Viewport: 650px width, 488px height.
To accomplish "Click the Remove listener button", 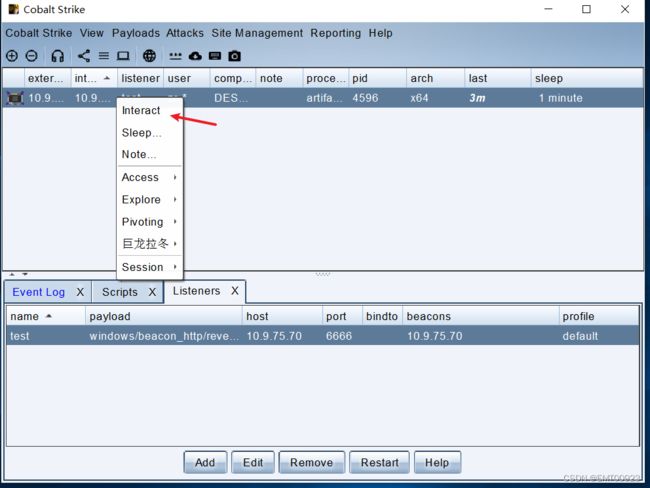I will point(311,462).
